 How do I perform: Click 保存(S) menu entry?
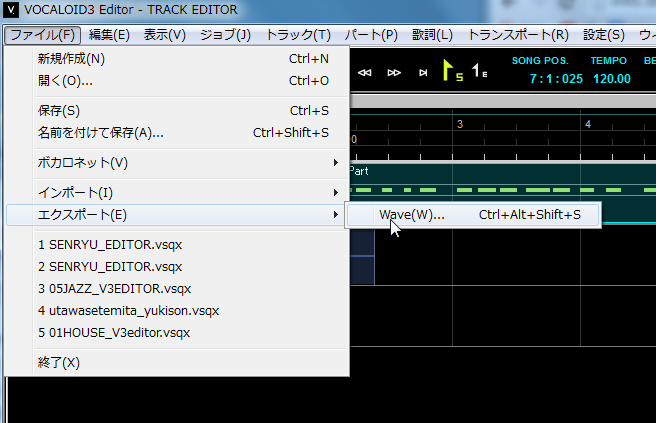(x=177, y=111)
